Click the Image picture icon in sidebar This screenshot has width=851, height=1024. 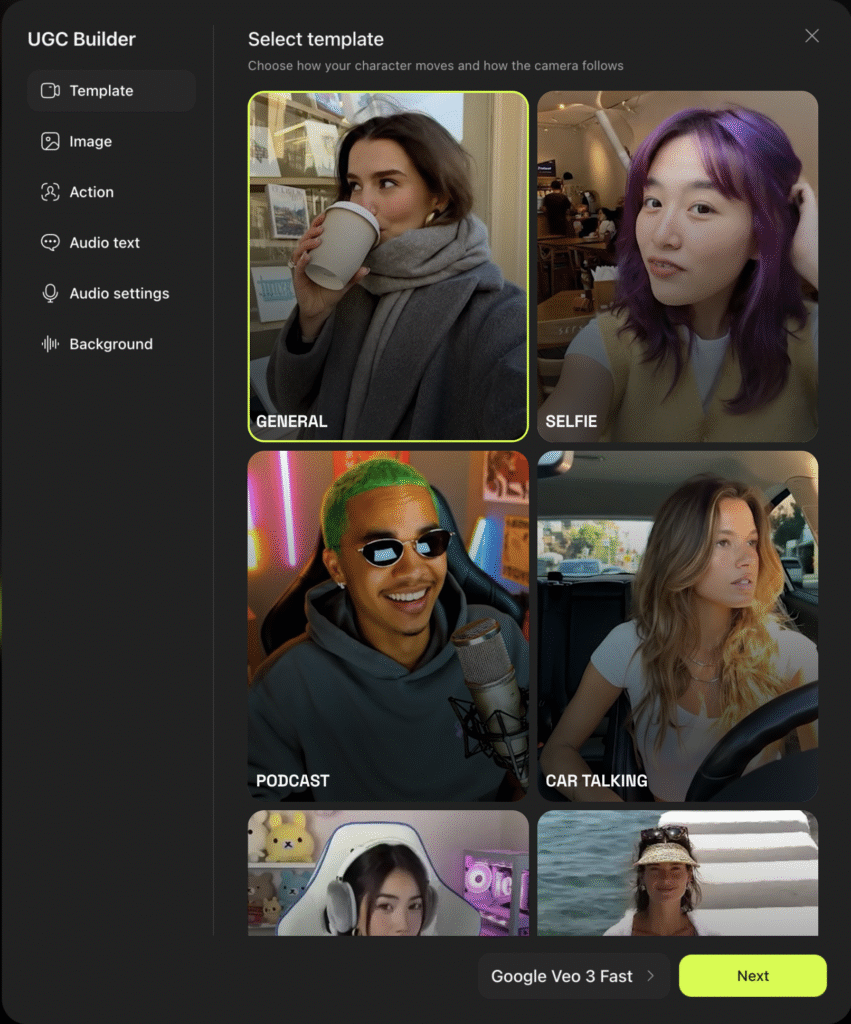click(50, 141)
